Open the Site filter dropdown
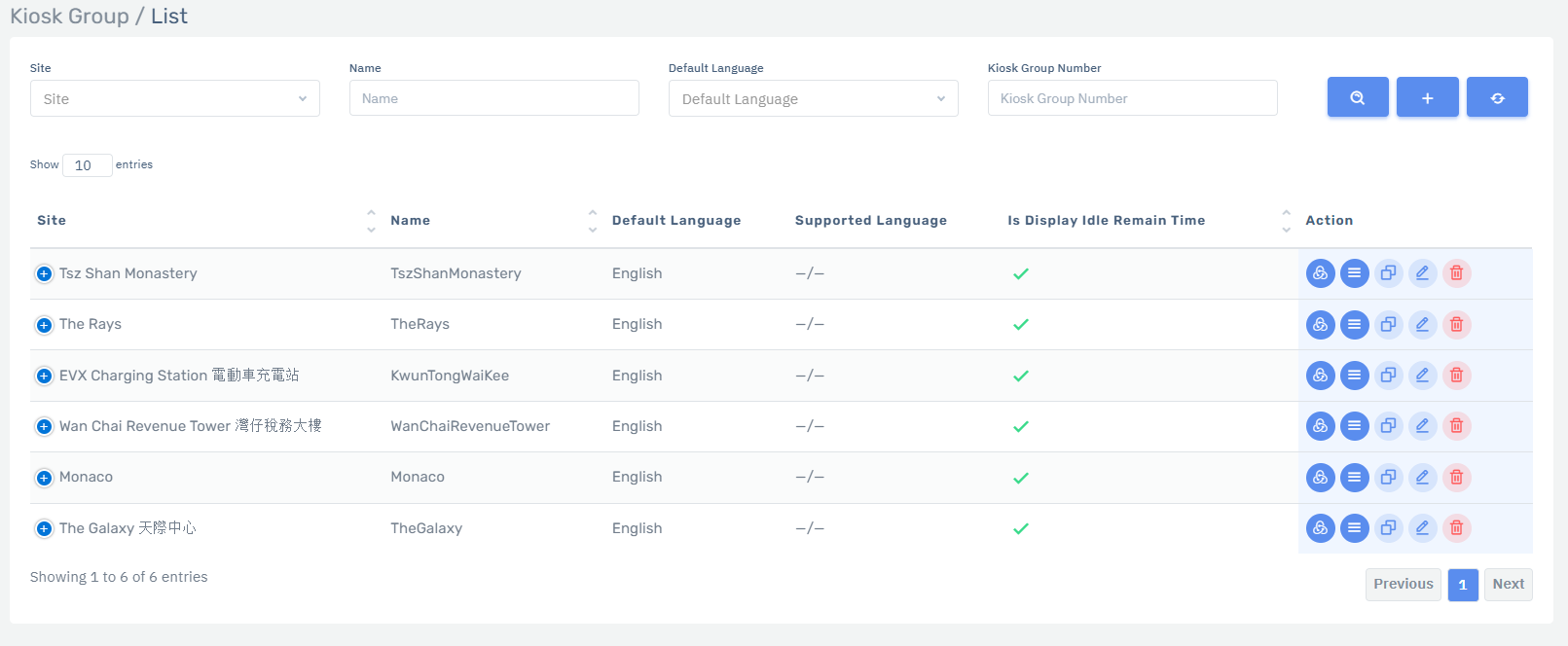Screen dimensions: 1568x646 (x=175, y=98)
